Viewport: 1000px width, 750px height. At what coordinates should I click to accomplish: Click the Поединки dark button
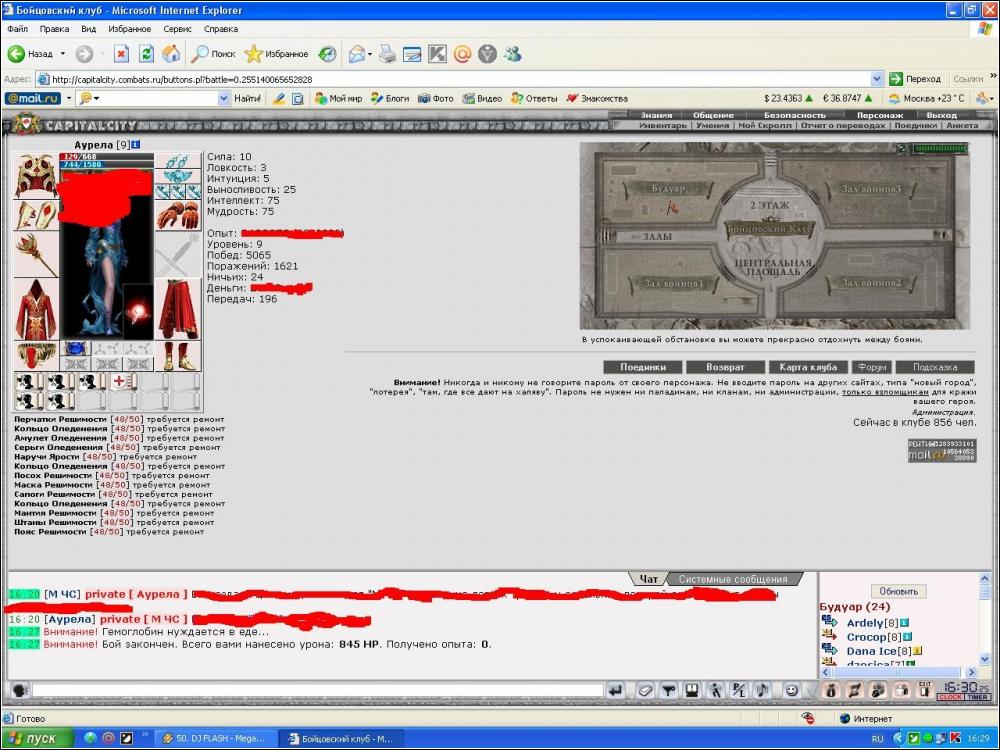click(x=643, y=367)
